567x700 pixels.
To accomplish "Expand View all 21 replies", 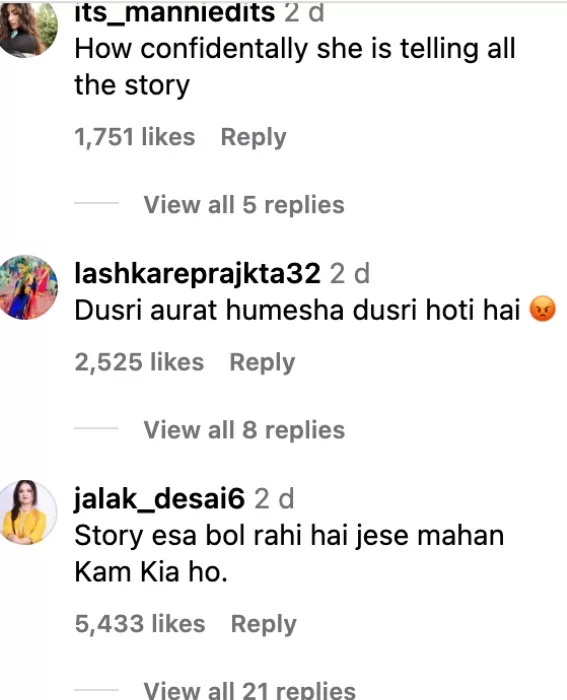I will (250, 690).
